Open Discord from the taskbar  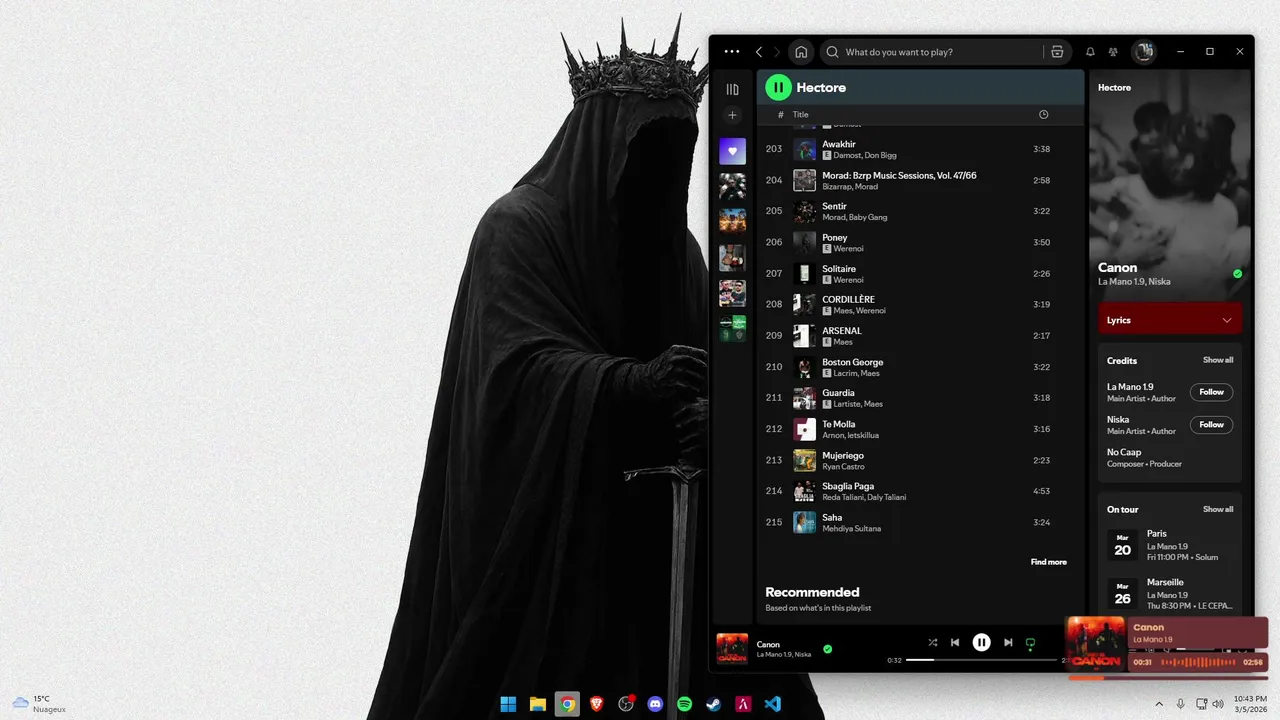pos(655,704)
